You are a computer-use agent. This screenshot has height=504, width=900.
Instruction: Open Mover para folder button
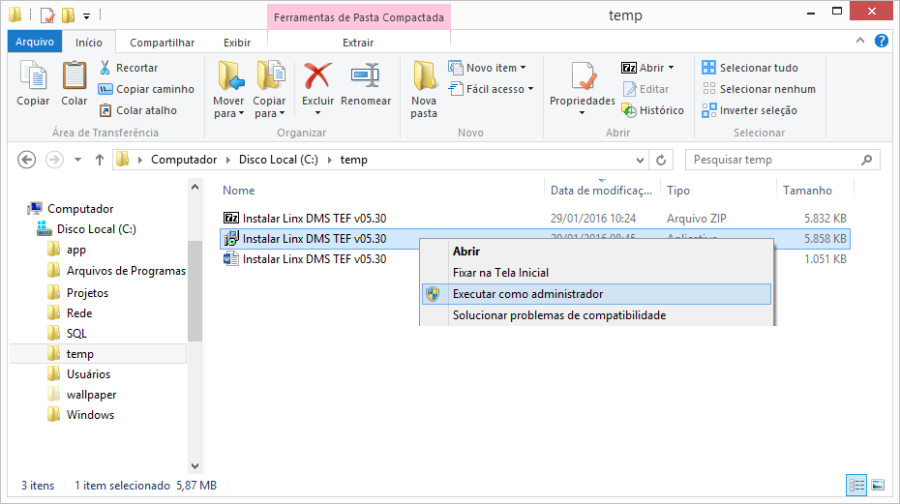[x=229, y=89]
